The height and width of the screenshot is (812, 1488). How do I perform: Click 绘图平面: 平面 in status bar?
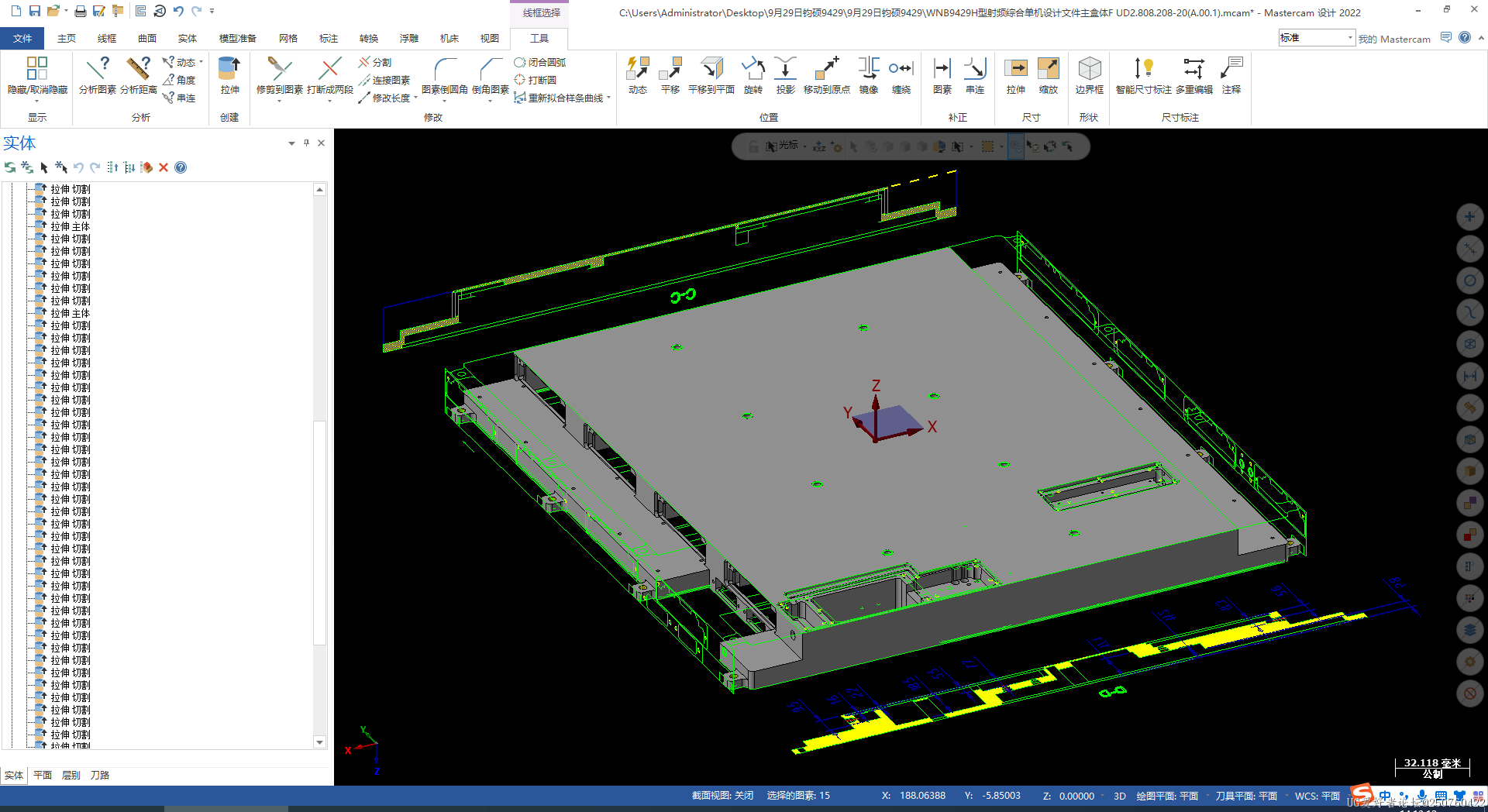click(1167, 796)
